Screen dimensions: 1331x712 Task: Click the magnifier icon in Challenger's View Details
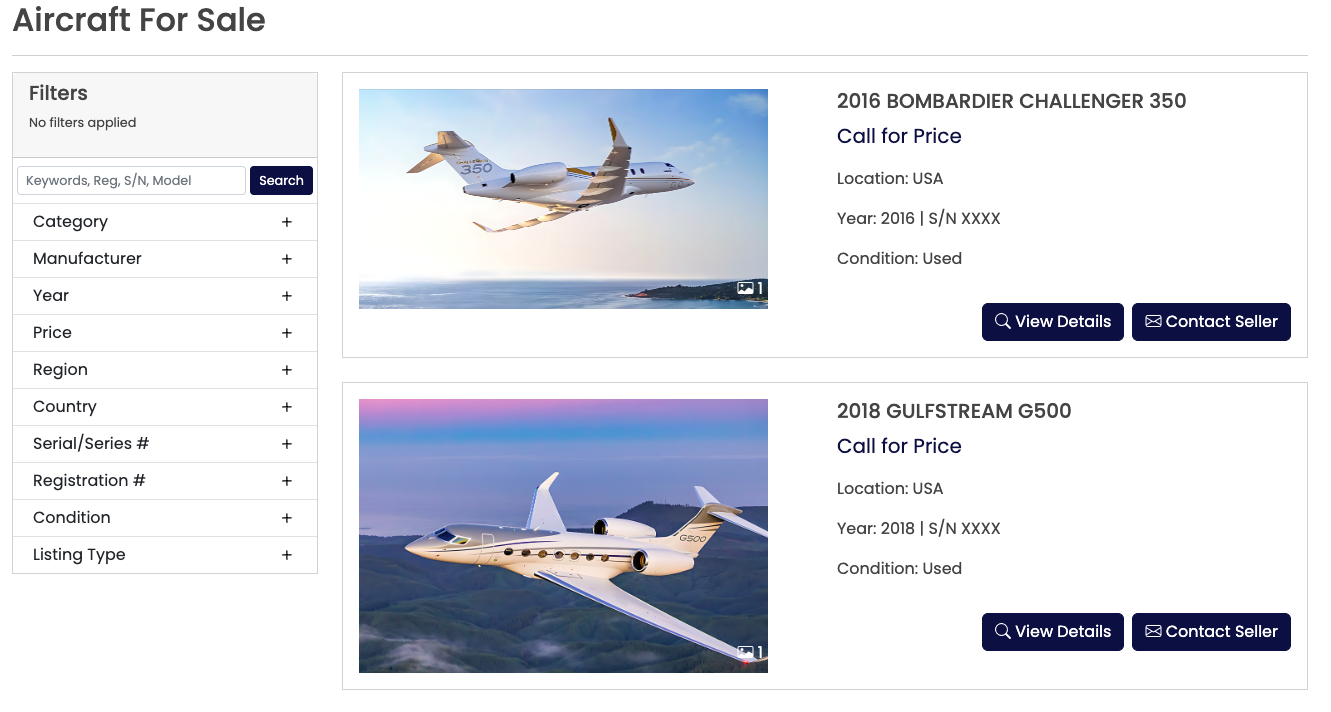1003,321
